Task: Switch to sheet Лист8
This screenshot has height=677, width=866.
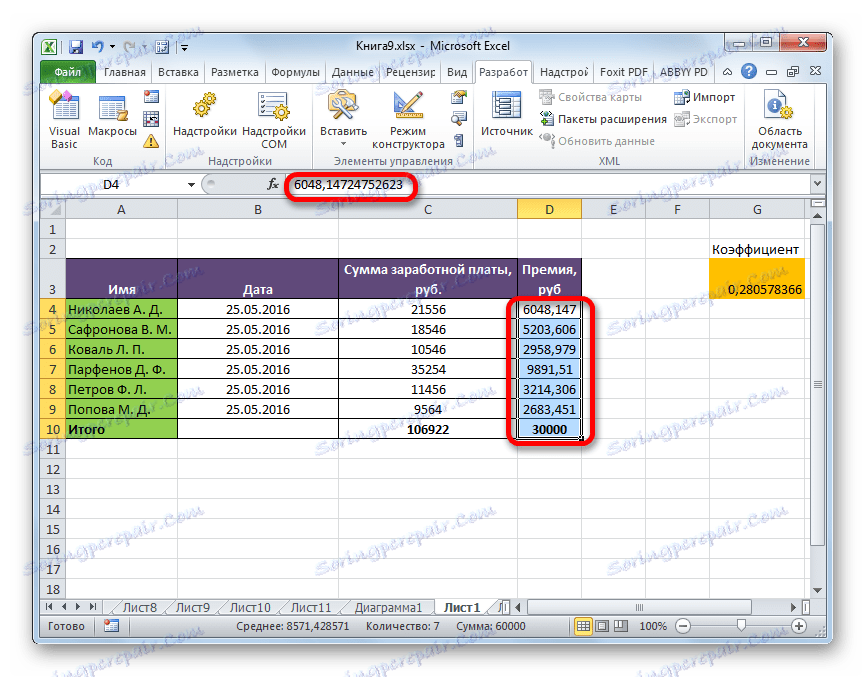Action: pos(140,607)
